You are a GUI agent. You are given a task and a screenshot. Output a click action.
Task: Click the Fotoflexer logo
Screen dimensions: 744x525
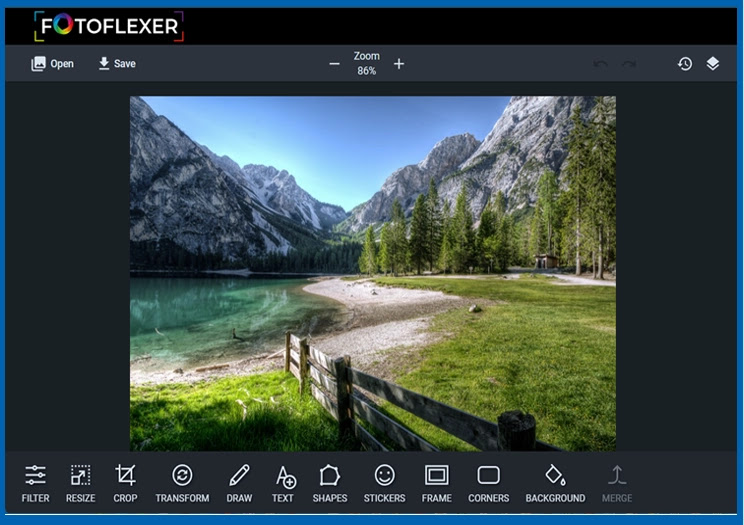109,26
